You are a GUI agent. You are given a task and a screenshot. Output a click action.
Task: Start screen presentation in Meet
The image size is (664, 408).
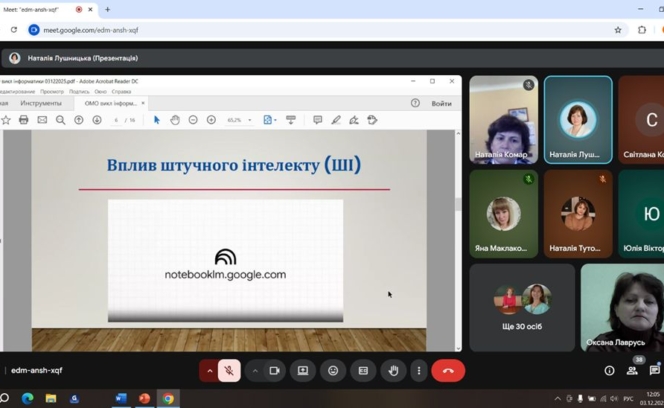pyautogui.click(x=303, y=371)
